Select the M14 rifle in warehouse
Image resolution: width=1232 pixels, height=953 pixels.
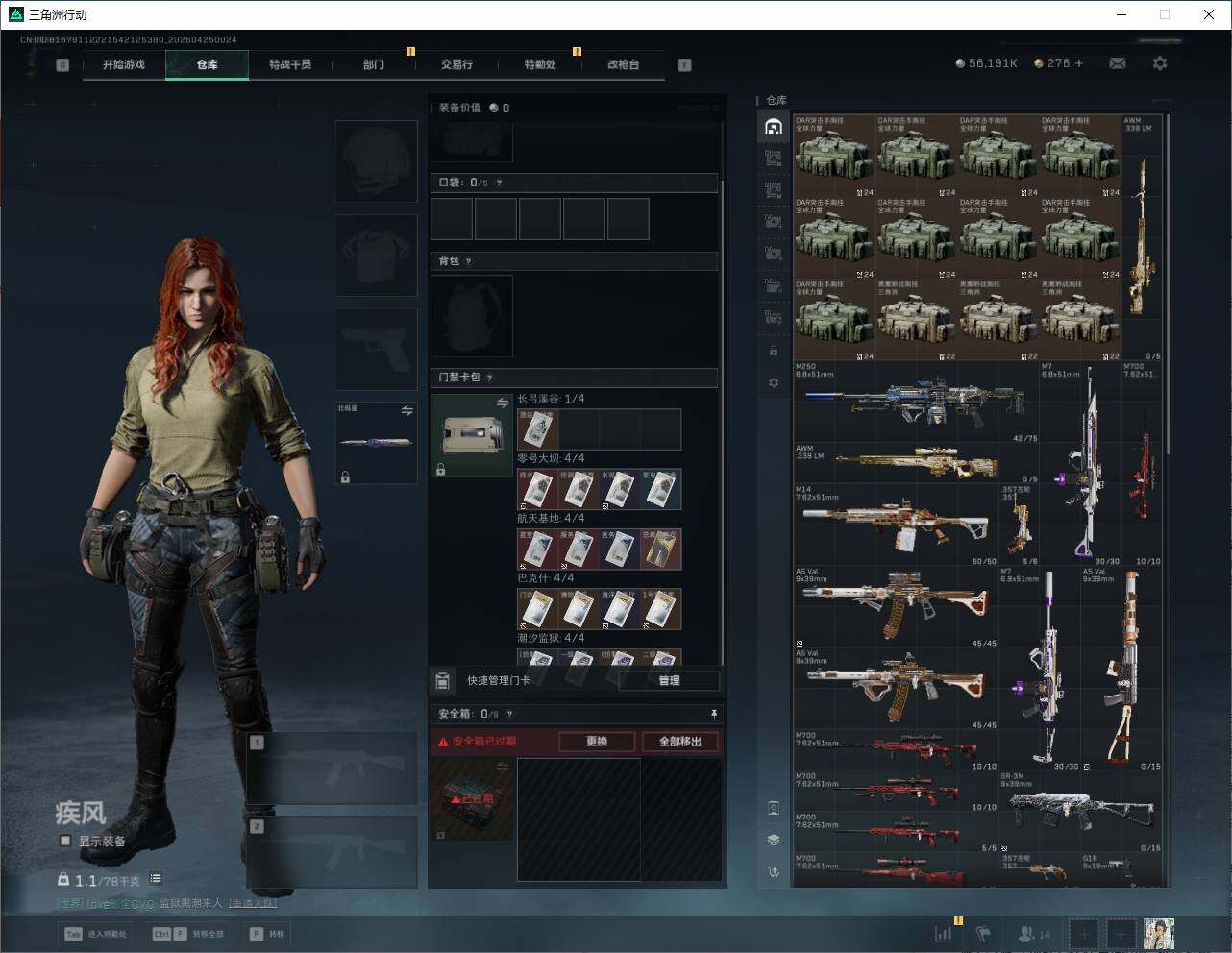pyautogui.click(x=897, y=525)
